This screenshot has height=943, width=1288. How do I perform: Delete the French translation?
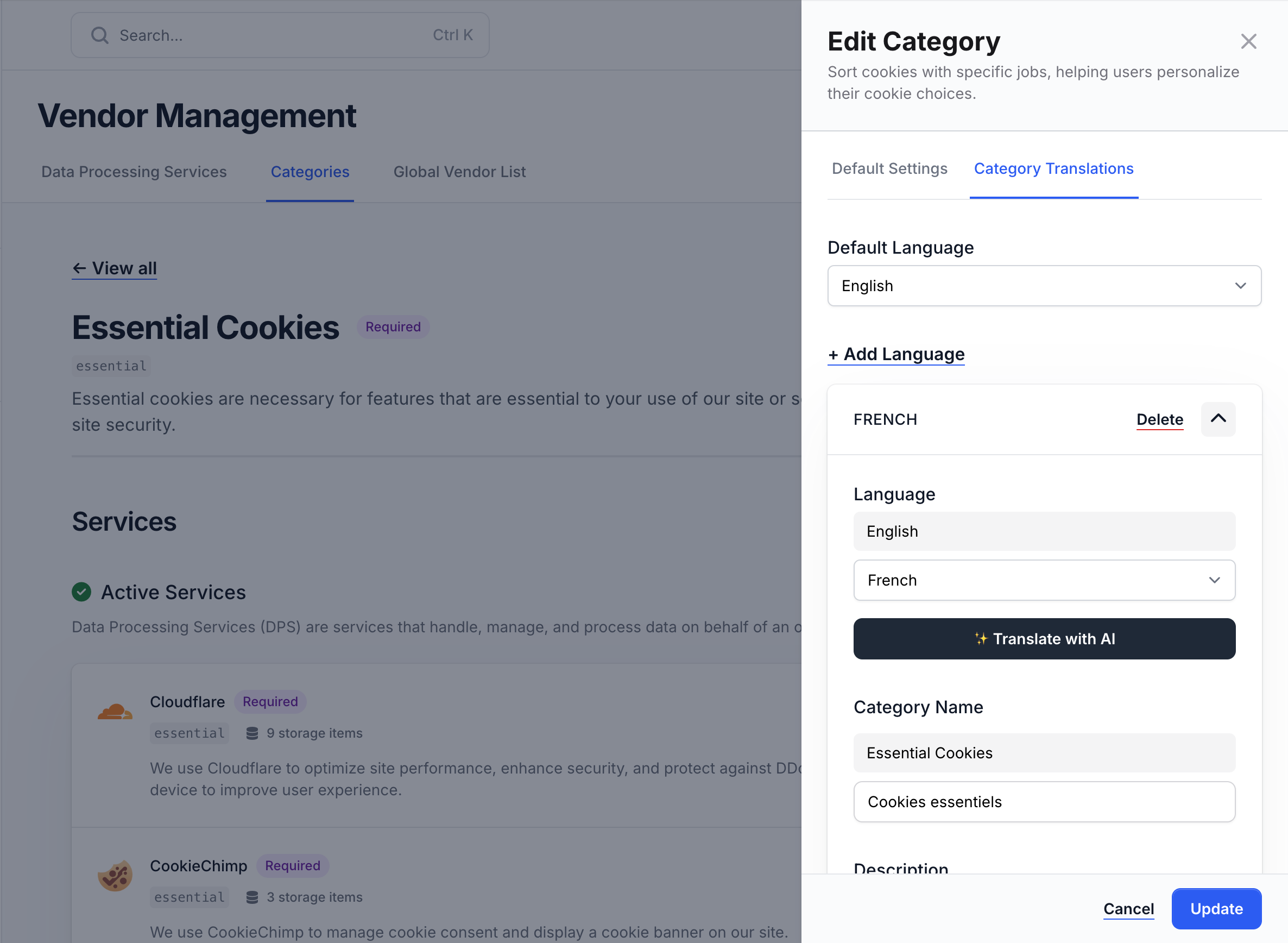(x=1159, y=419)
